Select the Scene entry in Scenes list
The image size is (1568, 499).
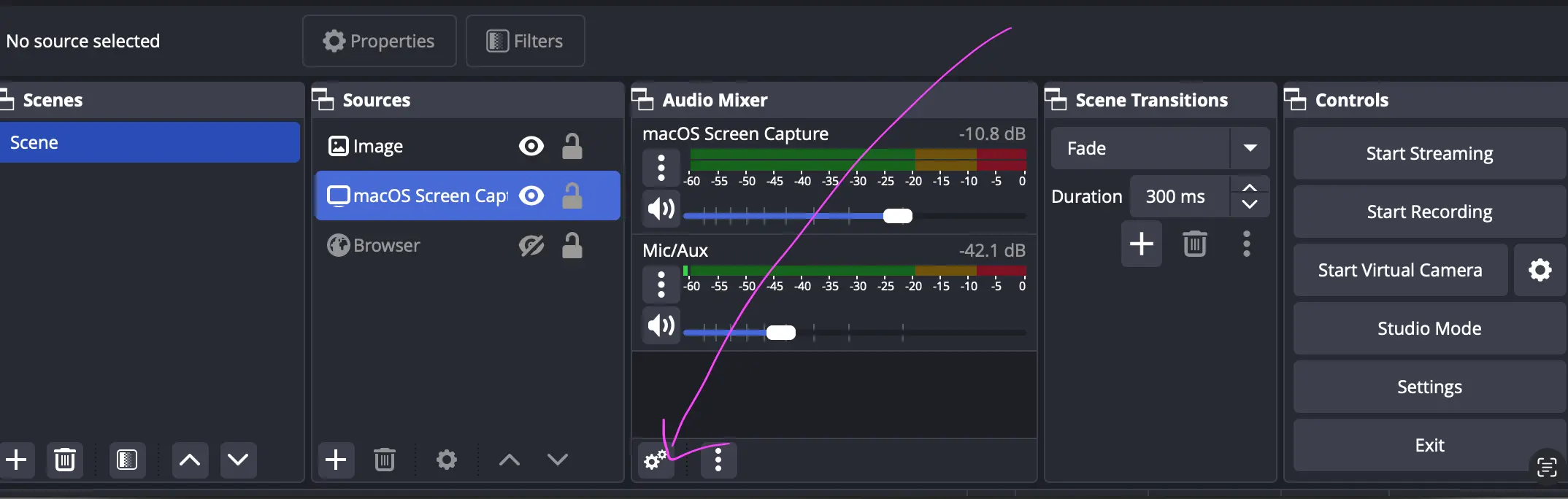(150, 142)
